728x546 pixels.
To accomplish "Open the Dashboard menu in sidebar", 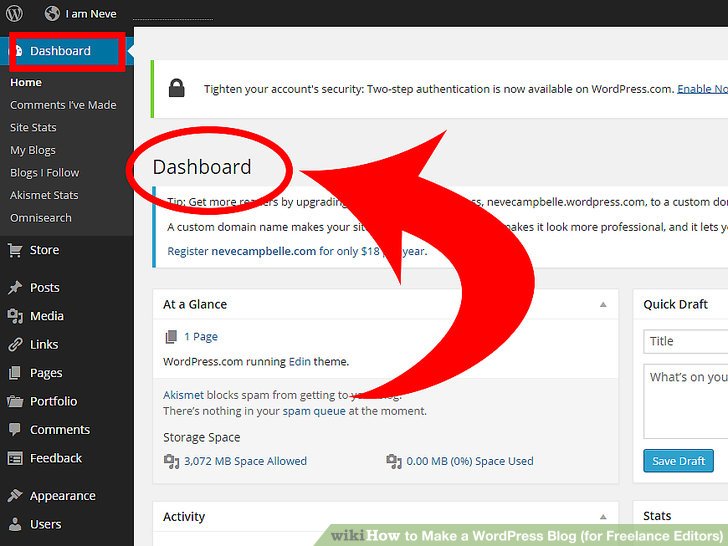I will click(60, 51).
